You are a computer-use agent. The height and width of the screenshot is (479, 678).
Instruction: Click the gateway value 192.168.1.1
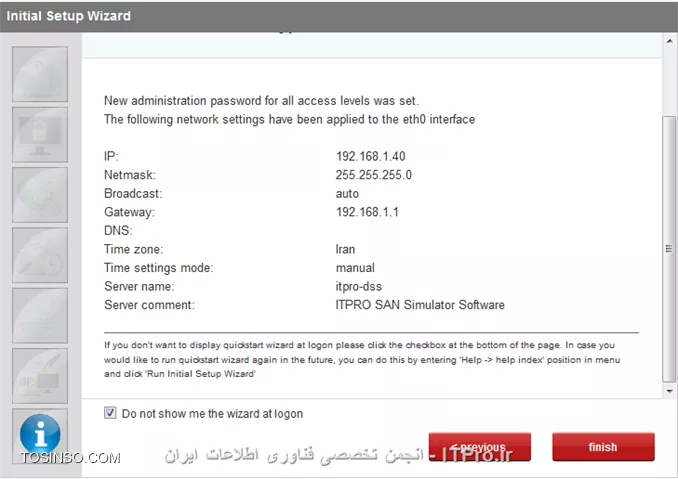(x=367, y=212)
